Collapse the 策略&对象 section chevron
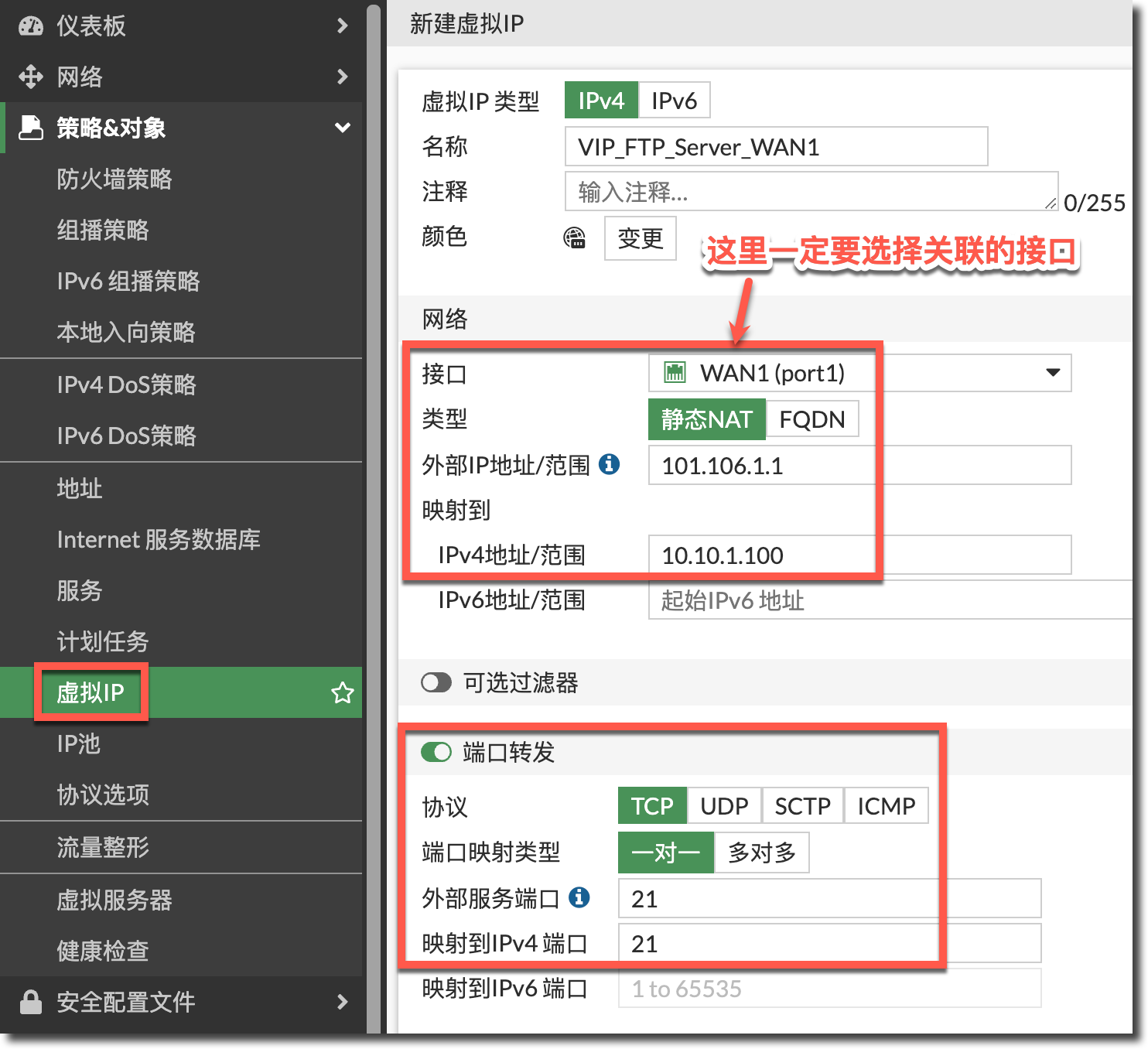The image size is (1148, 1049). pyautogui.click(x=343, y=128)
